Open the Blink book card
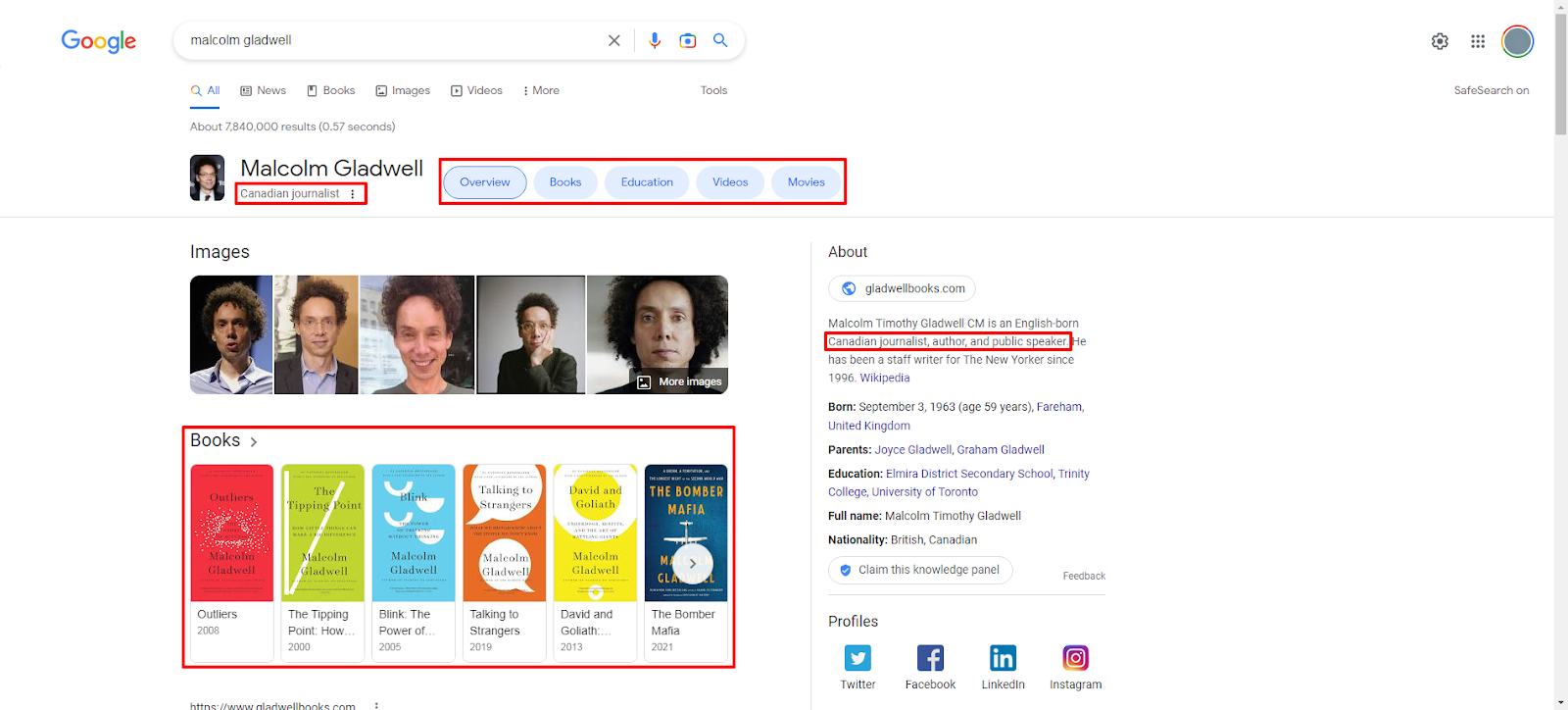The height and width of the screenshot is (710, 1568). 414,563
